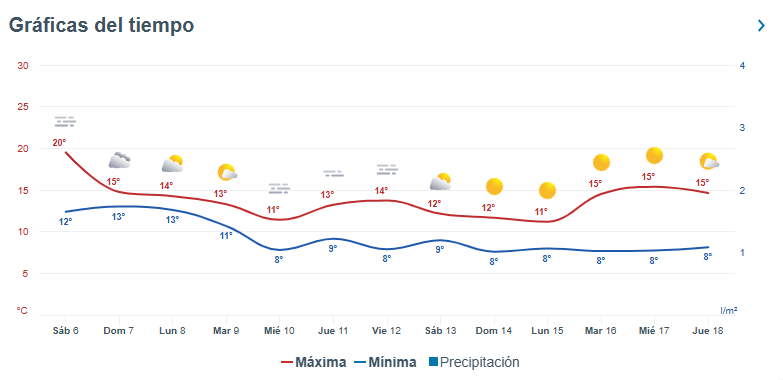Toggle the Máxima series in legend
This screenshot has width=783, height=380.
[x=313, y=362]
